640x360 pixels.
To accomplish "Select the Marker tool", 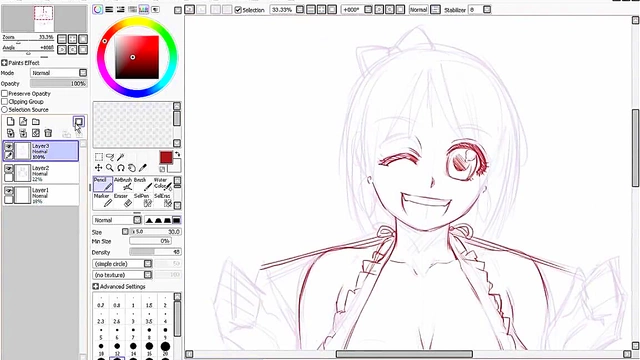I will point(103,200).
